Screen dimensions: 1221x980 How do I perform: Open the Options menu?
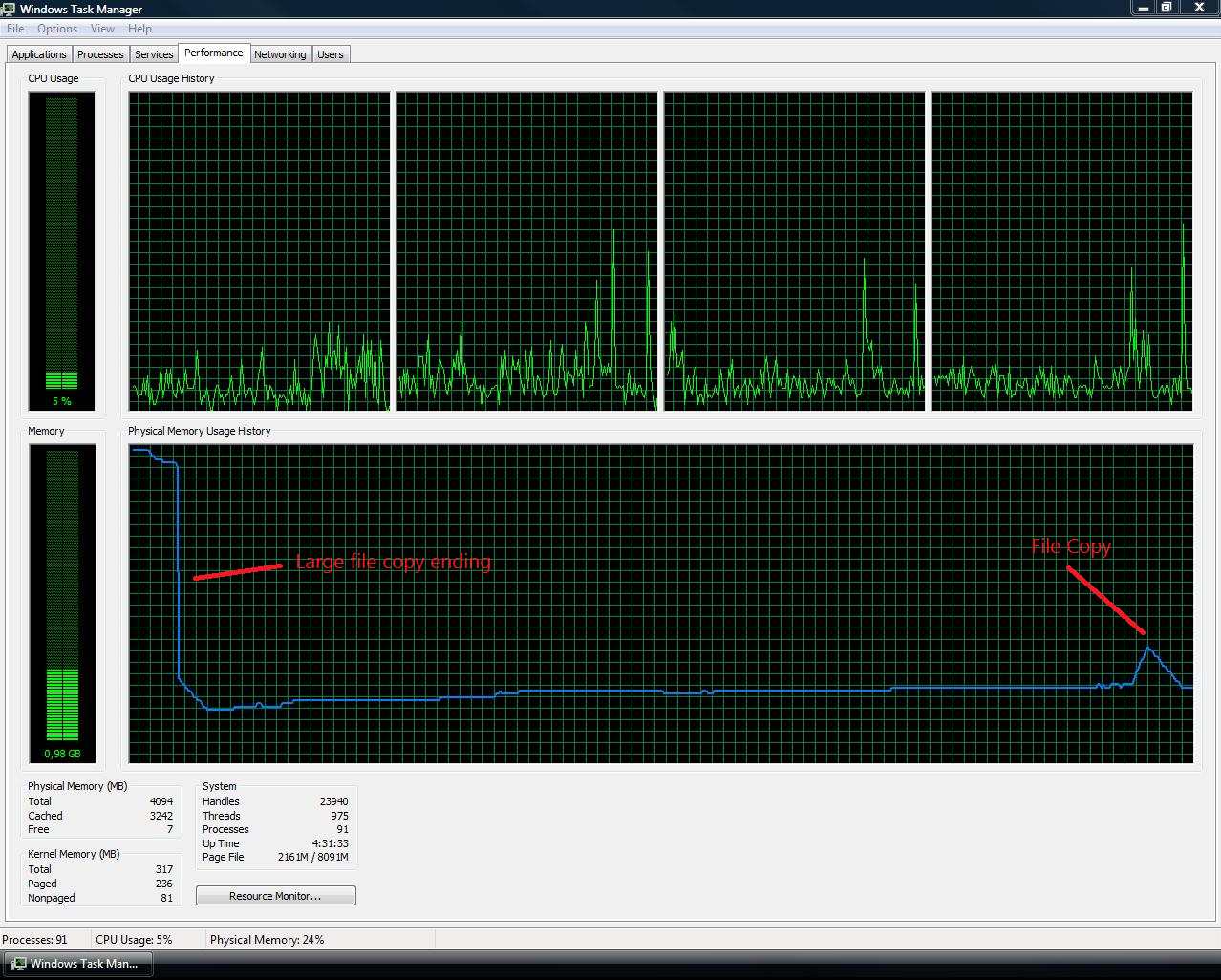[56, 29]
